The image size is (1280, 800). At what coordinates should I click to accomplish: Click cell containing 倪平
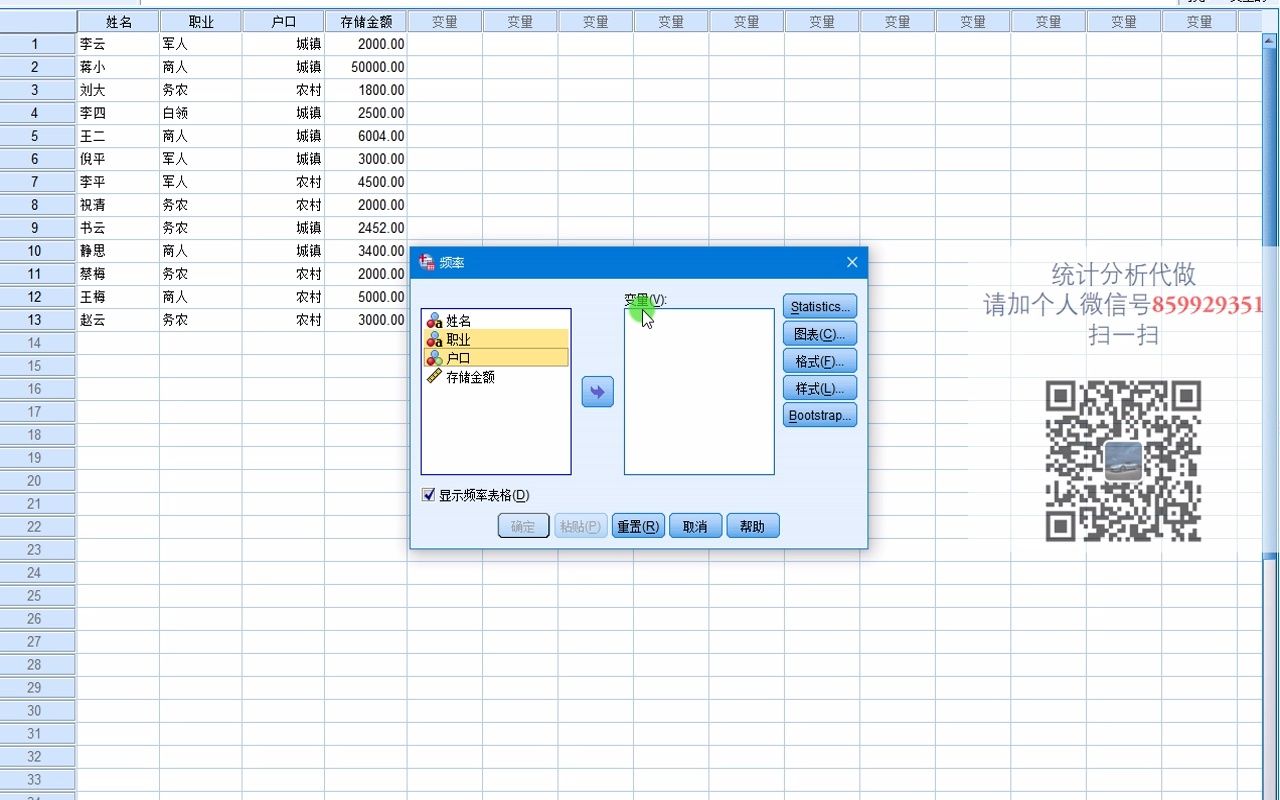118,159
